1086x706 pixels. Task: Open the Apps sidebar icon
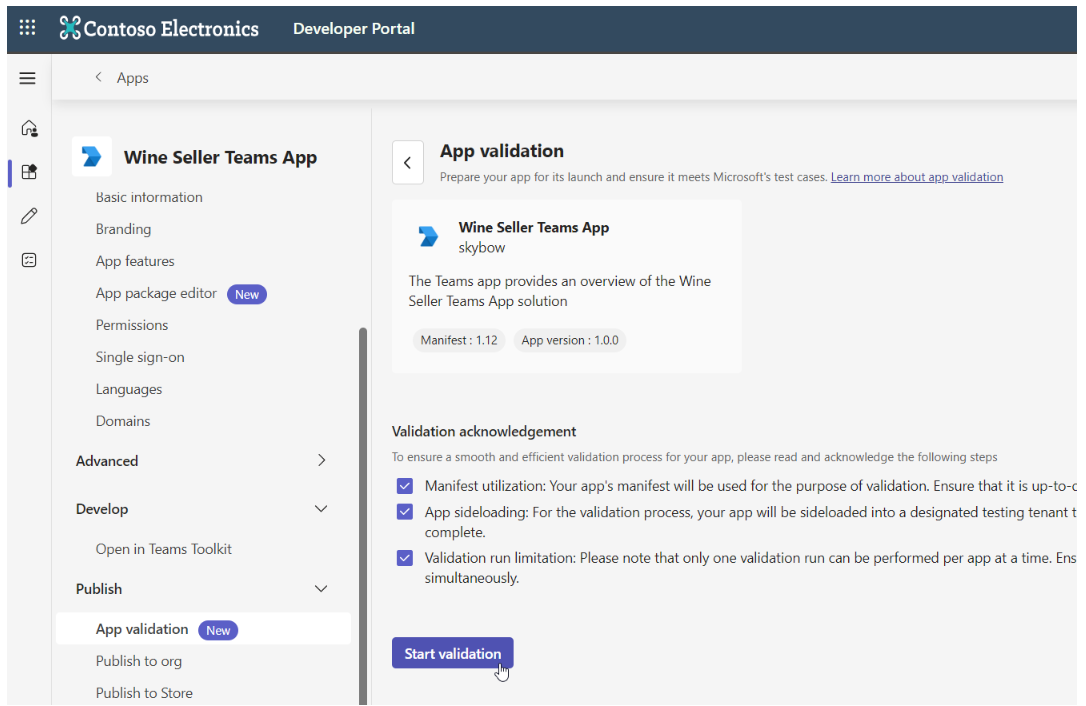pyautogui.click(x=29, y=172)
